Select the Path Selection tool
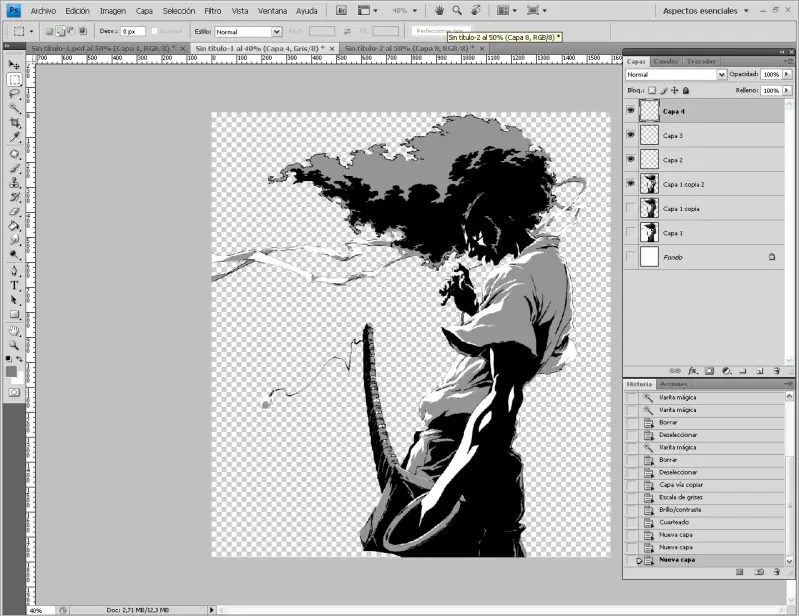 coord(14,300)
